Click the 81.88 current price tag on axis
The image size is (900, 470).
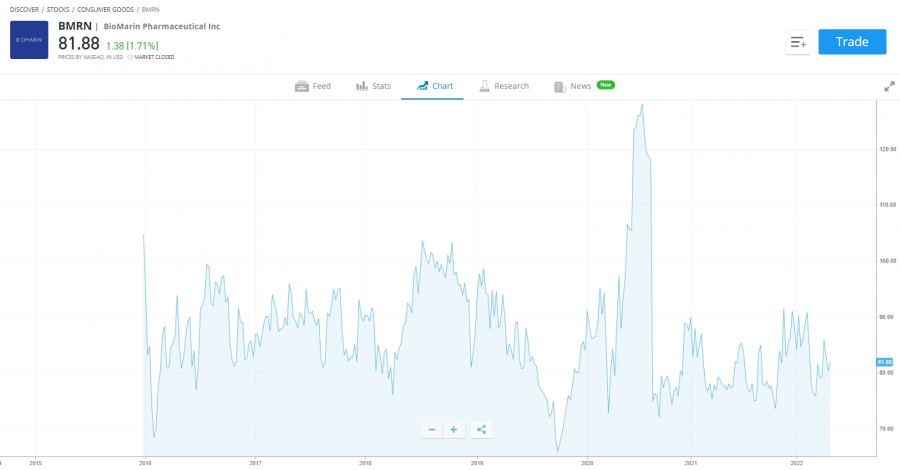point(885,362)
